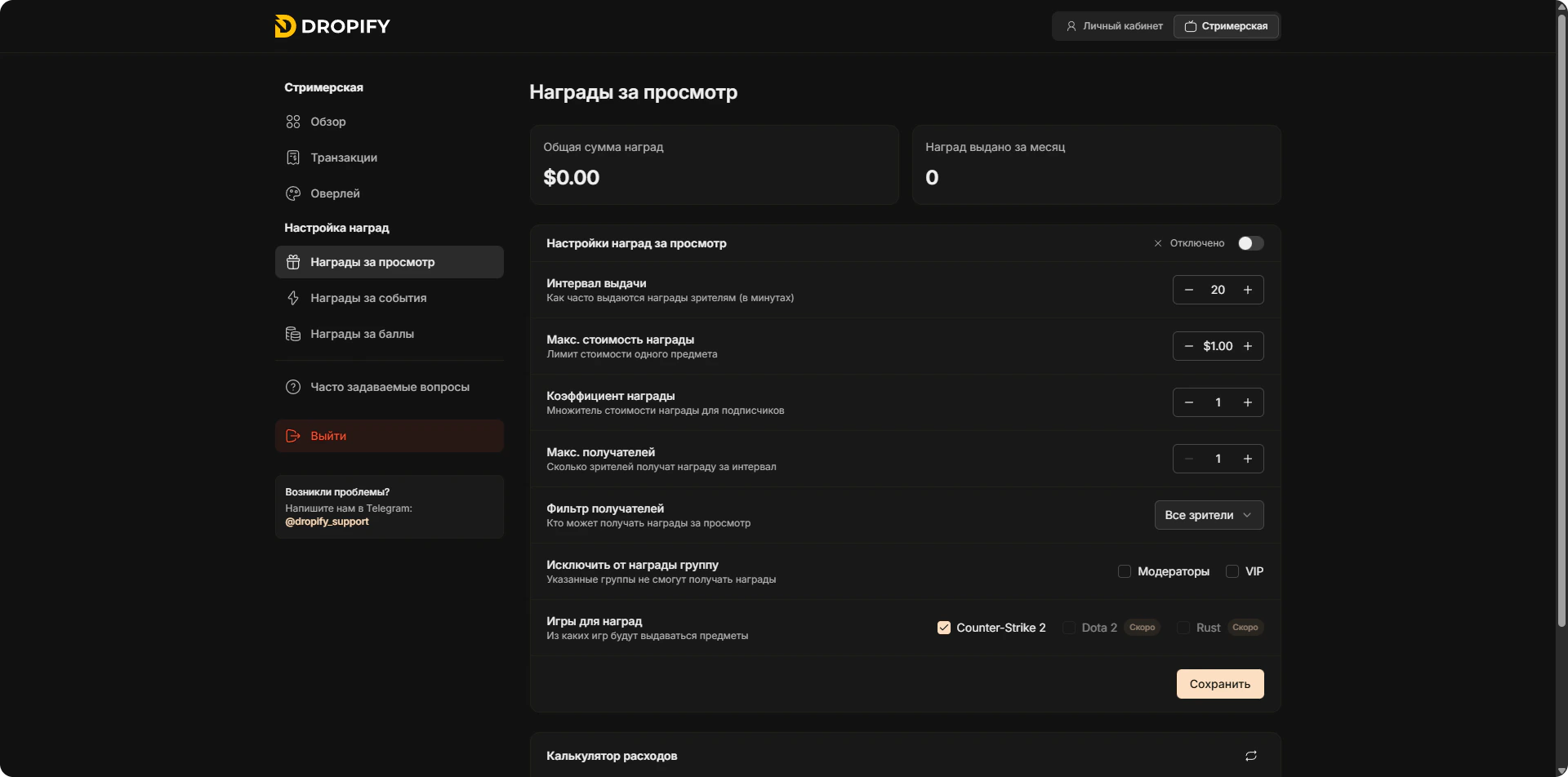This screenshot has height=777, width=1568.
Task: Open Часто задаваемые вопросы
Action: tap(390, 387)
